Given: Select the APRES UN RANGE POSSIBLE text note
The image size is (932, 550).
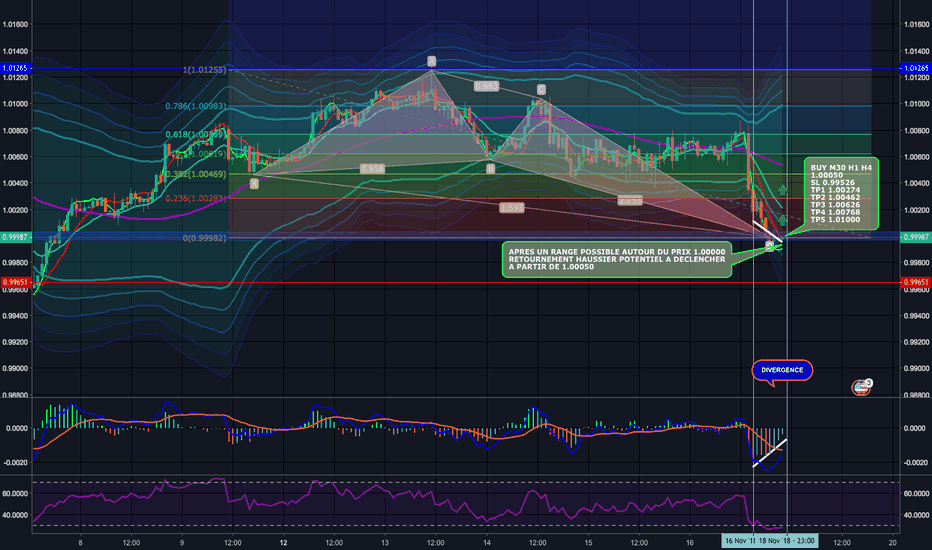Looking at the screenshot, I should pyautogui.click(x=616, y=259).
